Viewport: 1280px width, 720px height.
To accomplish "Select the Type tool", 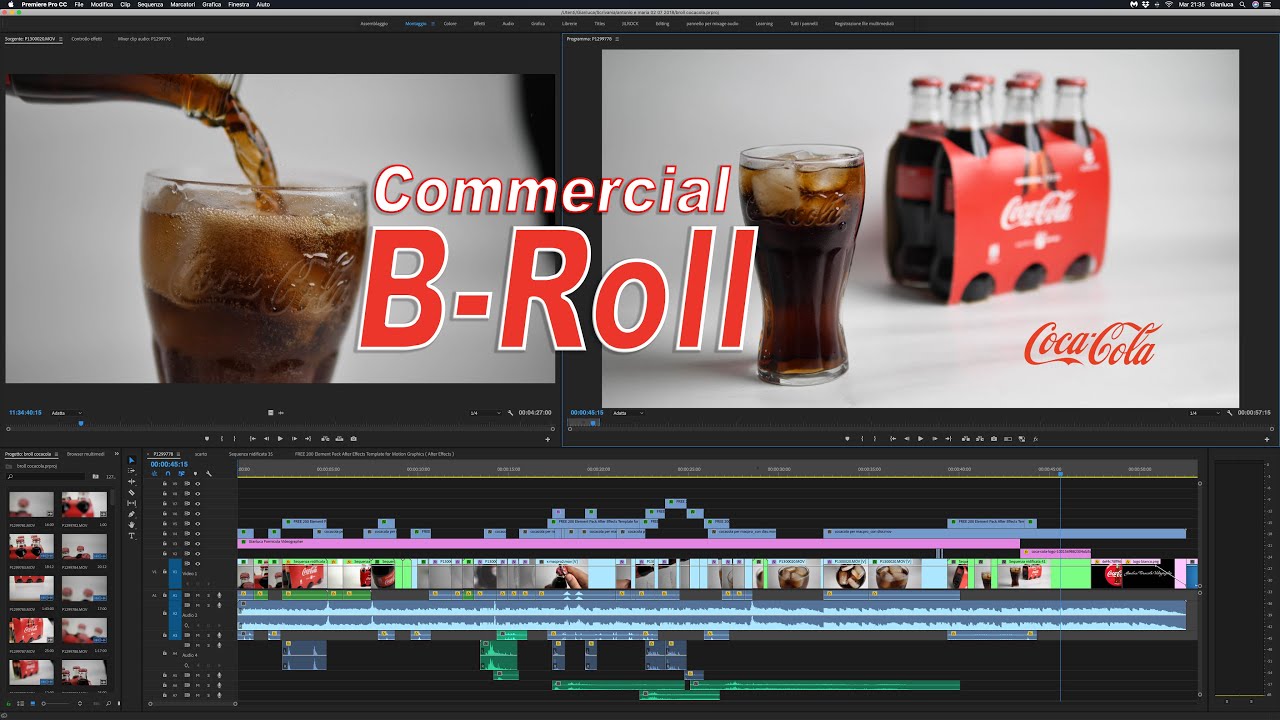I will point(131,535).
